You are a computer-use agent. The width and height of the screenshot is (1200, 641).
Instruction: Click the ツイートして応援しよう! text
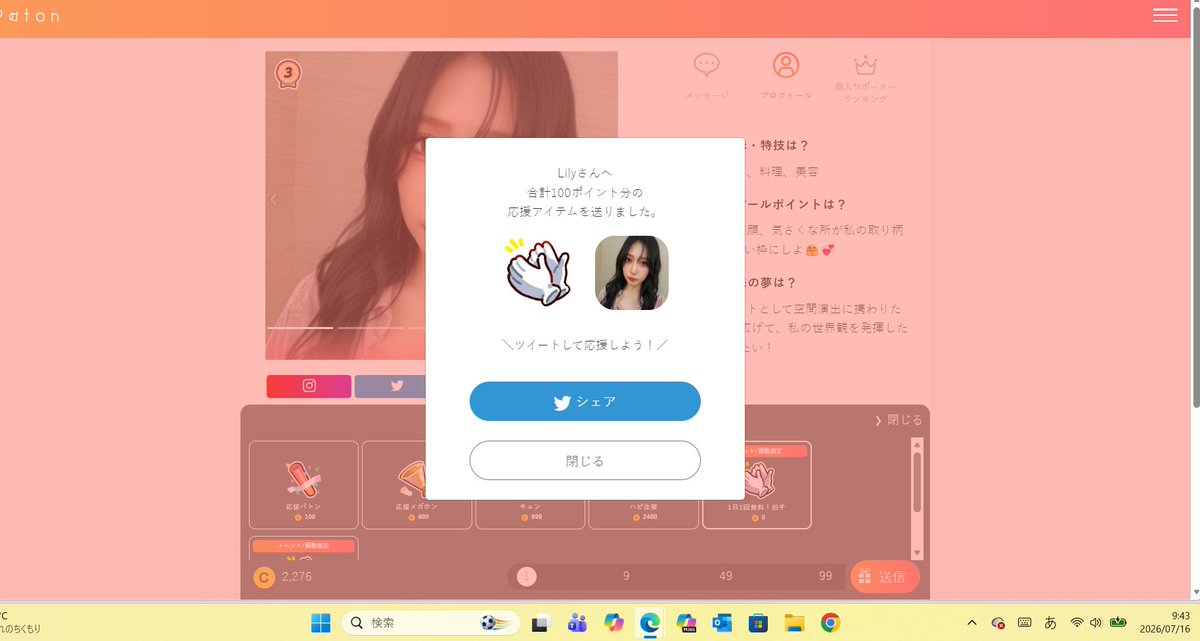585,344
